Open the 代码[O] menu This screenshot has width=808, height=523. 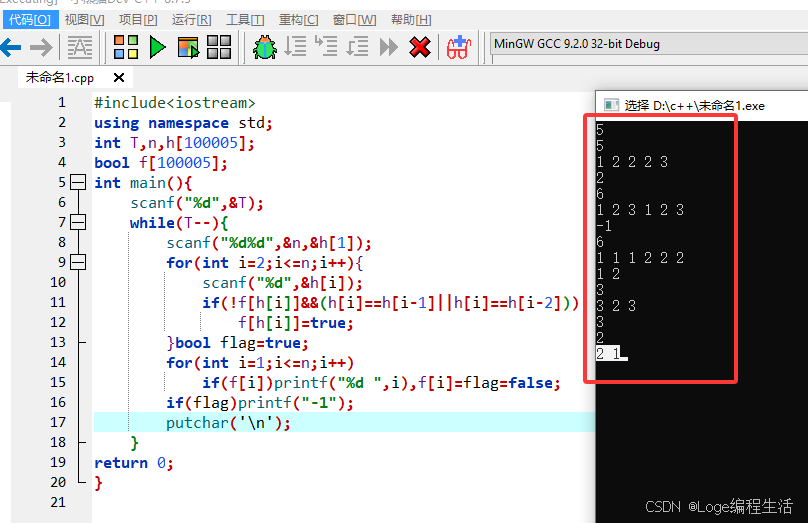(30, 20)
